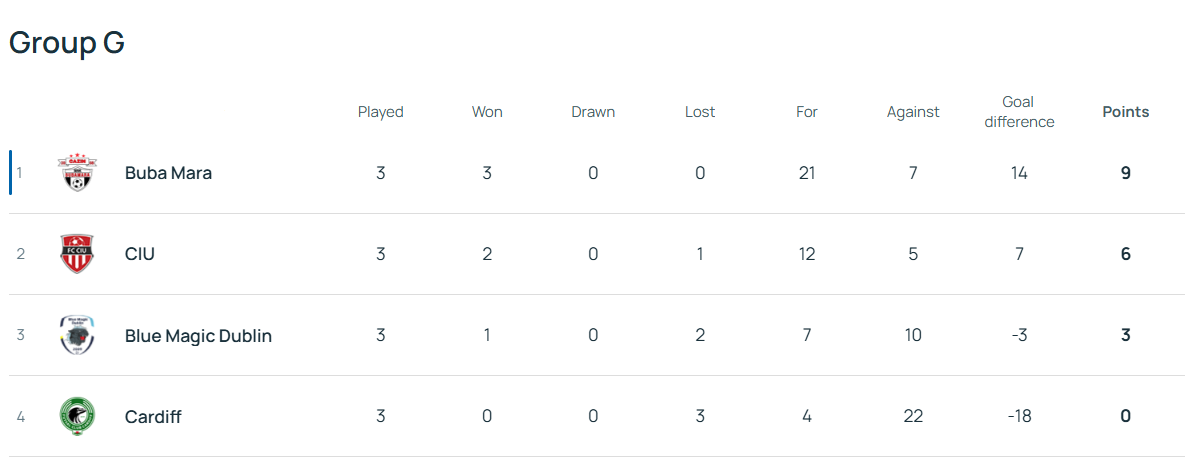Viewport: 1185px width, 458px height.
Task: Click the CIU club logo
Action: pyautogui.click(x=77, y=254)
